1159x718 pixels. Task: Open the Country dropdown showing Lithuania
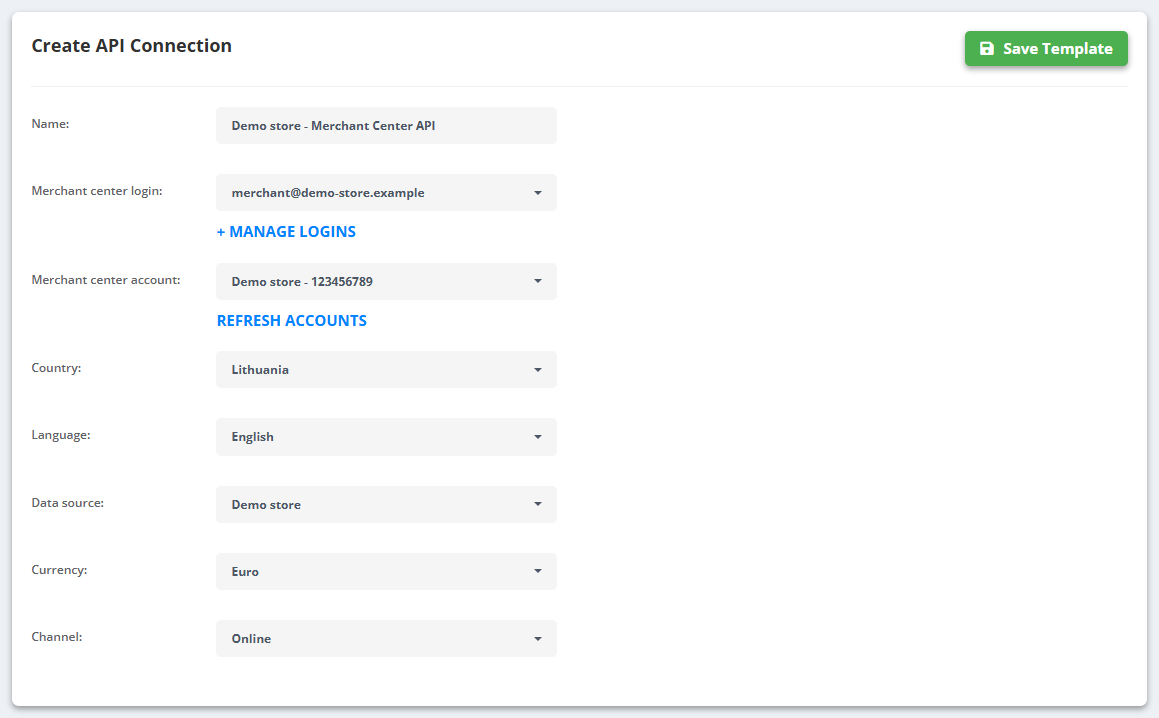386,369
